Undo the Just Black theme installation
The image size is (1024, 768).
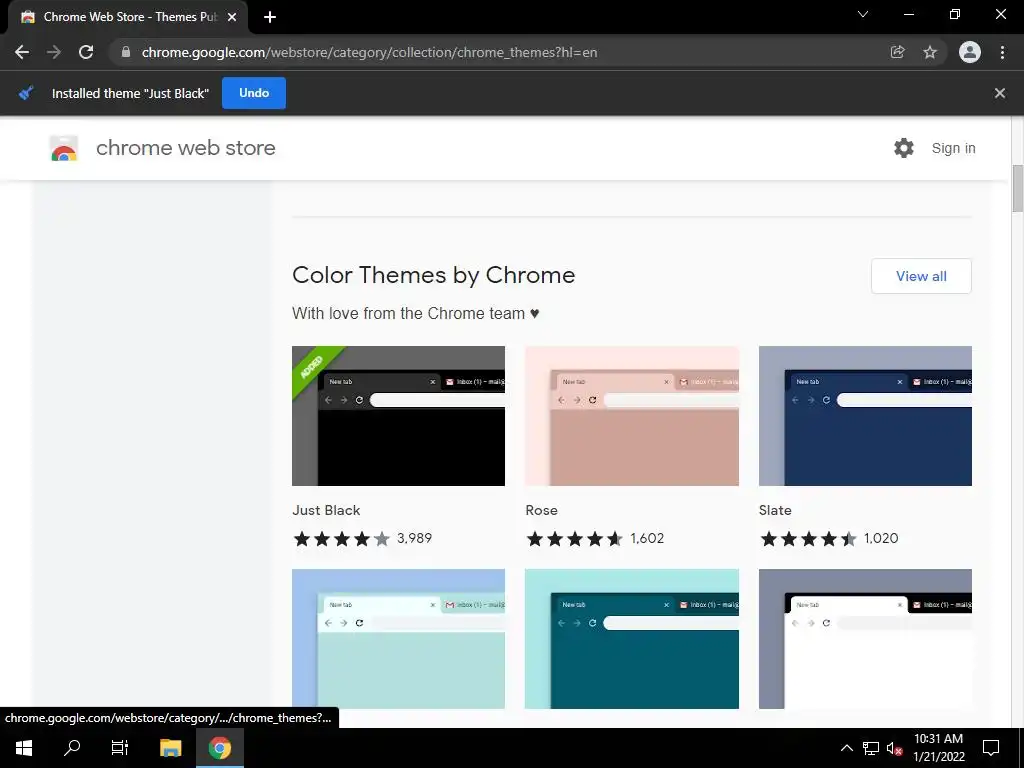click(x=254, y=93)
